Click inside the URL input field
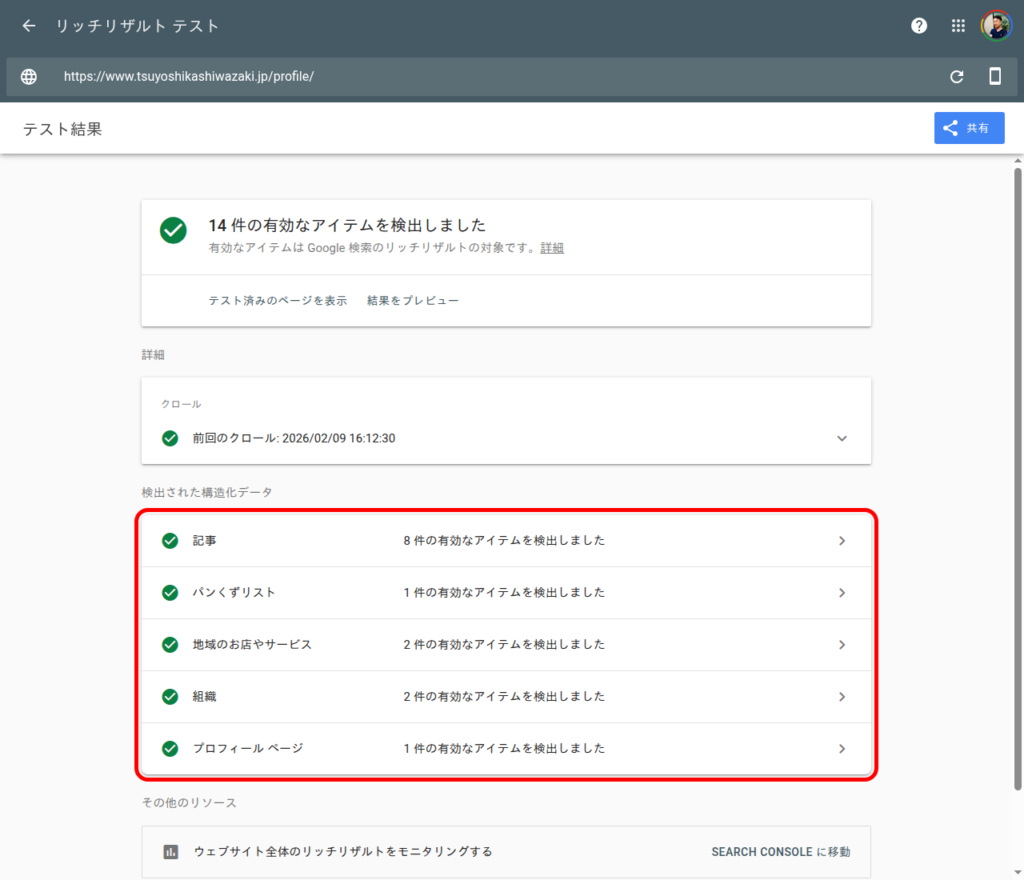 coord(400,76)
